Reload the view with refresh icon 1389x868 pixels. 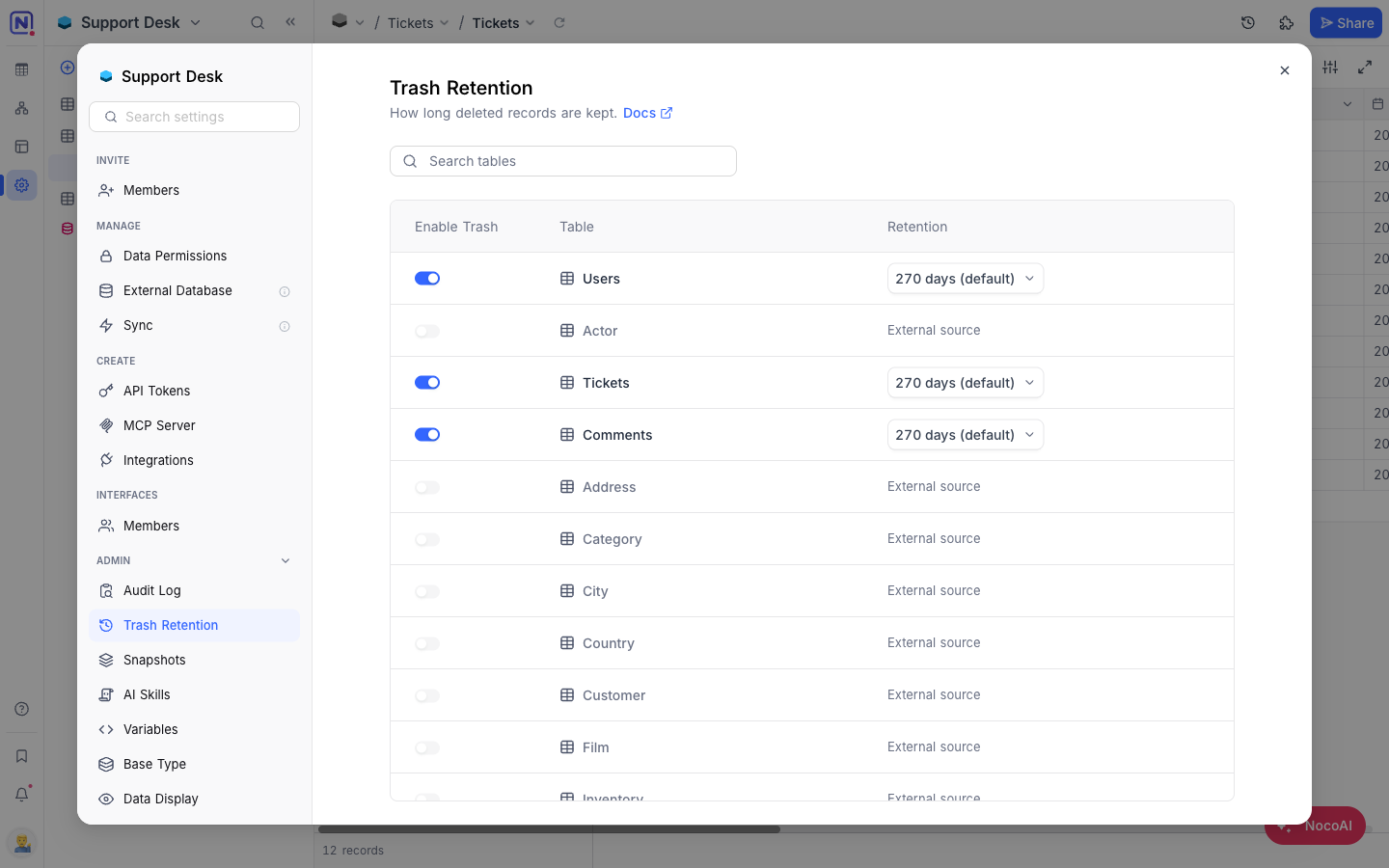coord(559,22)
